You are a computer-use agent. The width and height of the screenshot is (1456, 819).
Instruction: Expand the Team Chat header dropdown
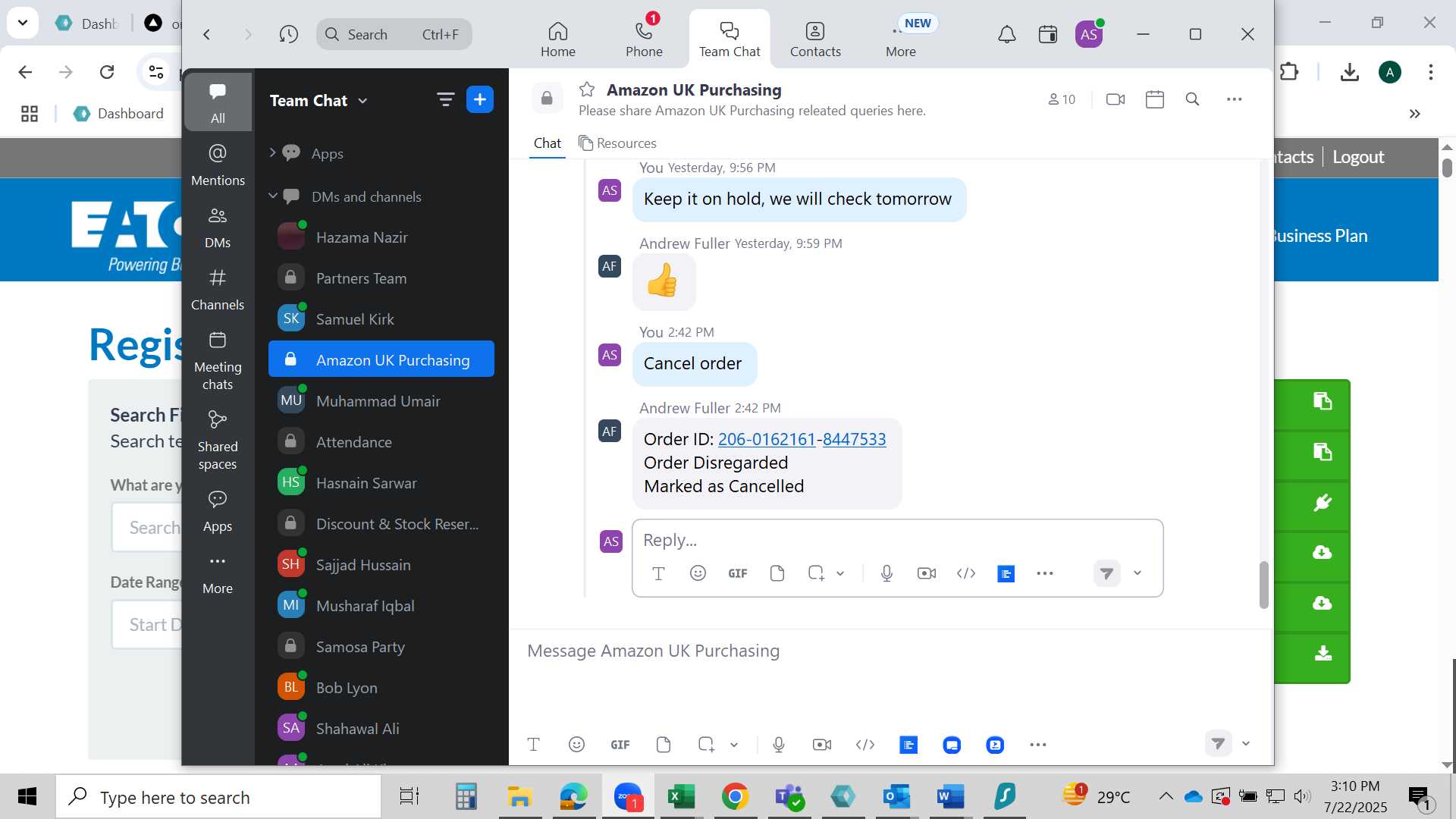point(362,101)
